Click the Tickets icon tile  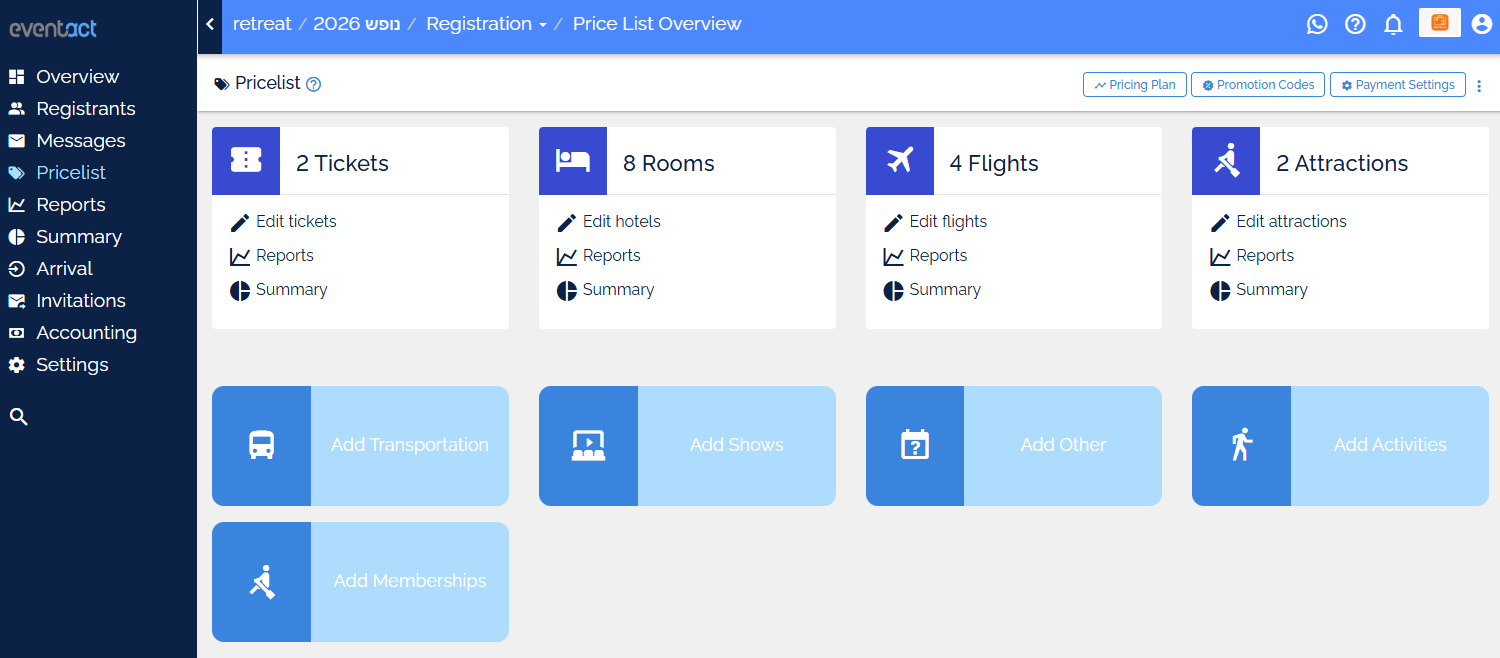point(246,161)
